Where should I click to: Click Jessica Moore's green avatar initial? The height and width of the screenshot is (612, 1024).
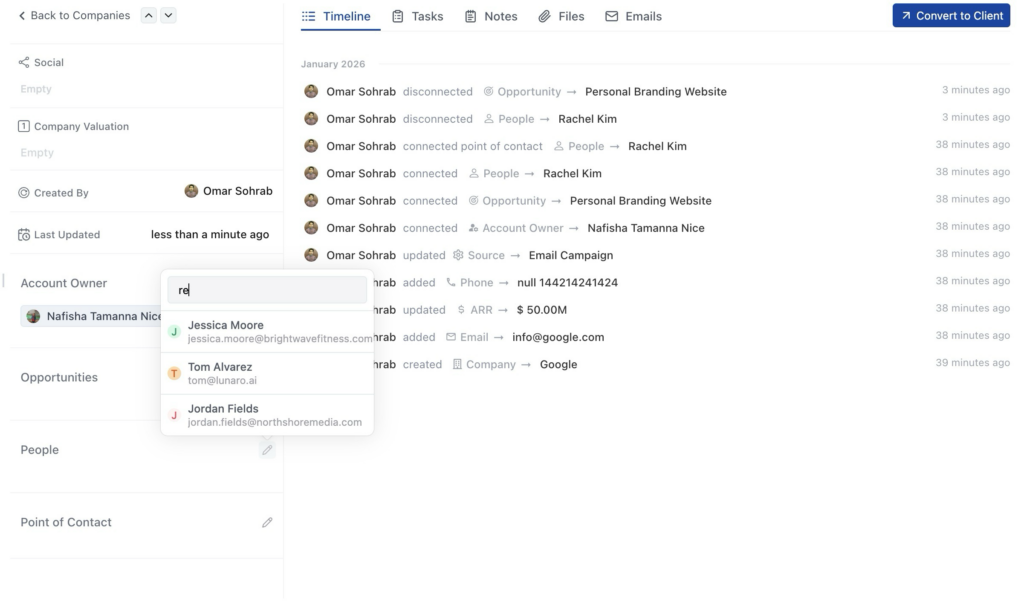coord(174,332)
